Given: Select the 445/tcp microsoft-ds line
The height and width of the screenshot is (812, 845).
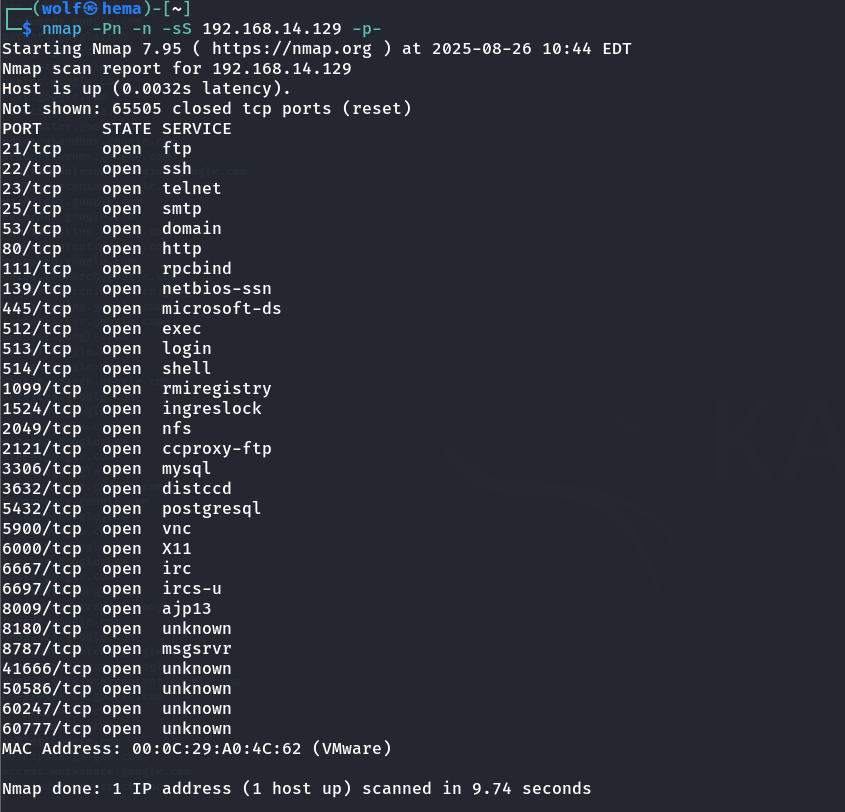Looking at the screenshot, I should tap(141, 308).
